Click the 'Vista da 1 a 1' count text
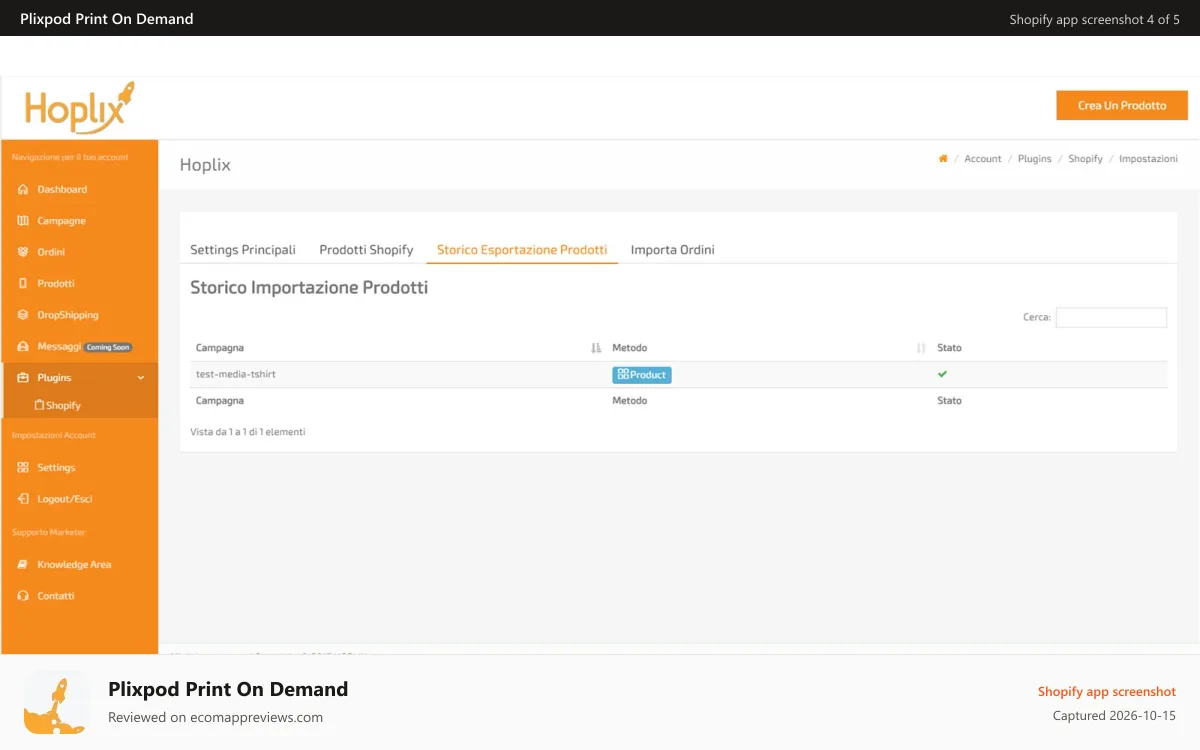The height and width of the screenshot is (750, 1200). click(x=248, y=432)
